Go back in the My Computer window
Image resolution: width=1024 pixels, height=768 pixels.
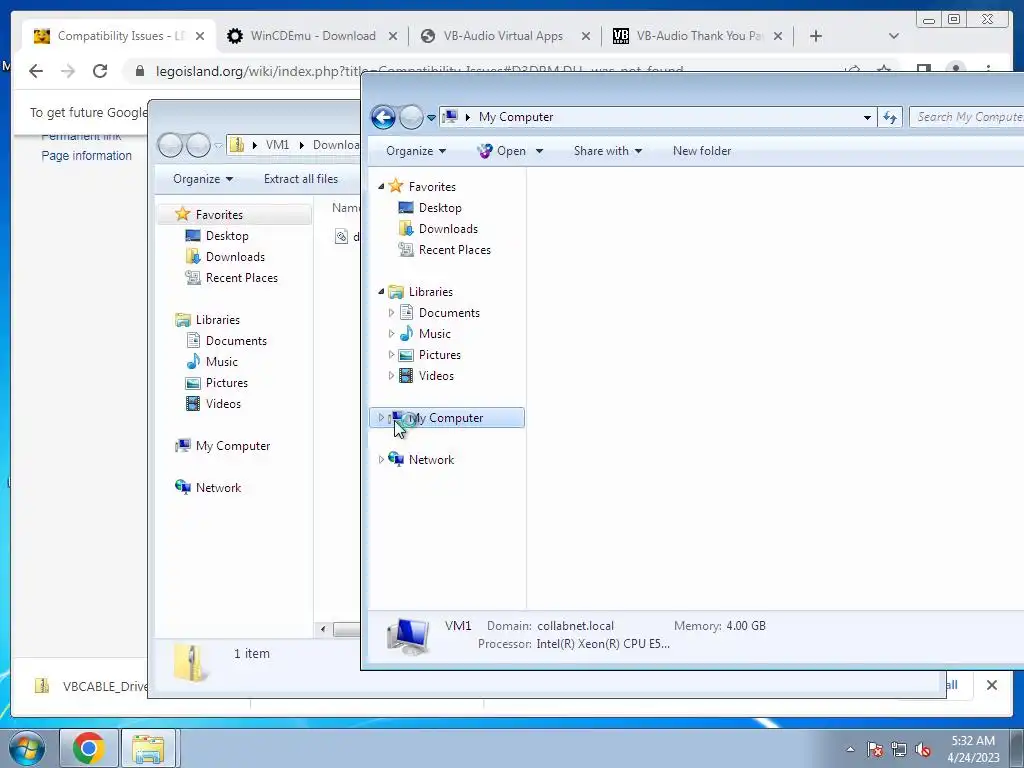point(383,118)
